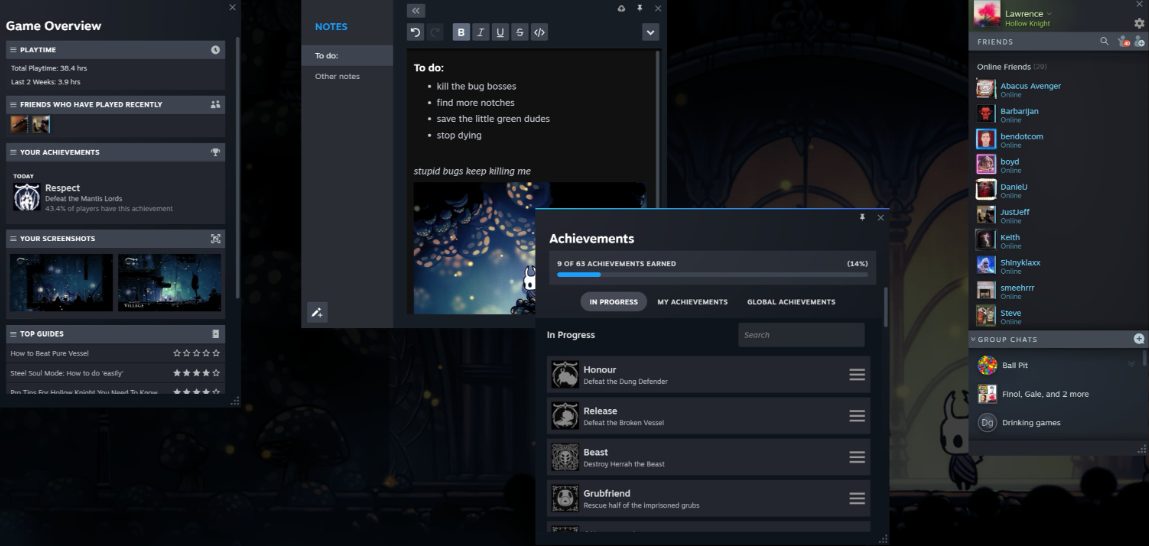Click the handle icon on Grubfriend row
The height and width of the screenshot is (546, 1149).
(857, 498)
